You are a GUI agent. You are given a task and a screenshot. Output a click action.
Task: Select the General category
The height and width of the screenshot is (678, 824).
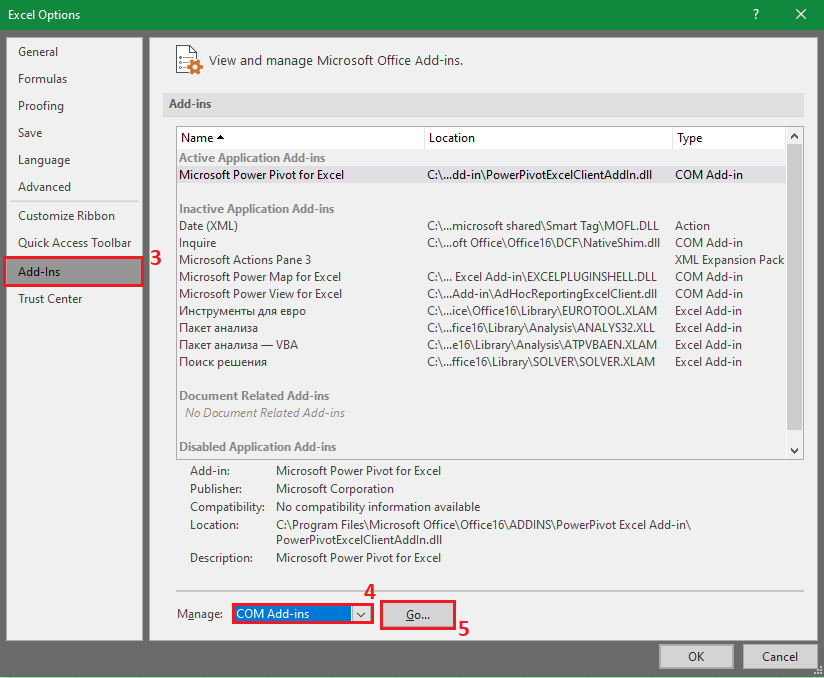click(x=38, y=52)
